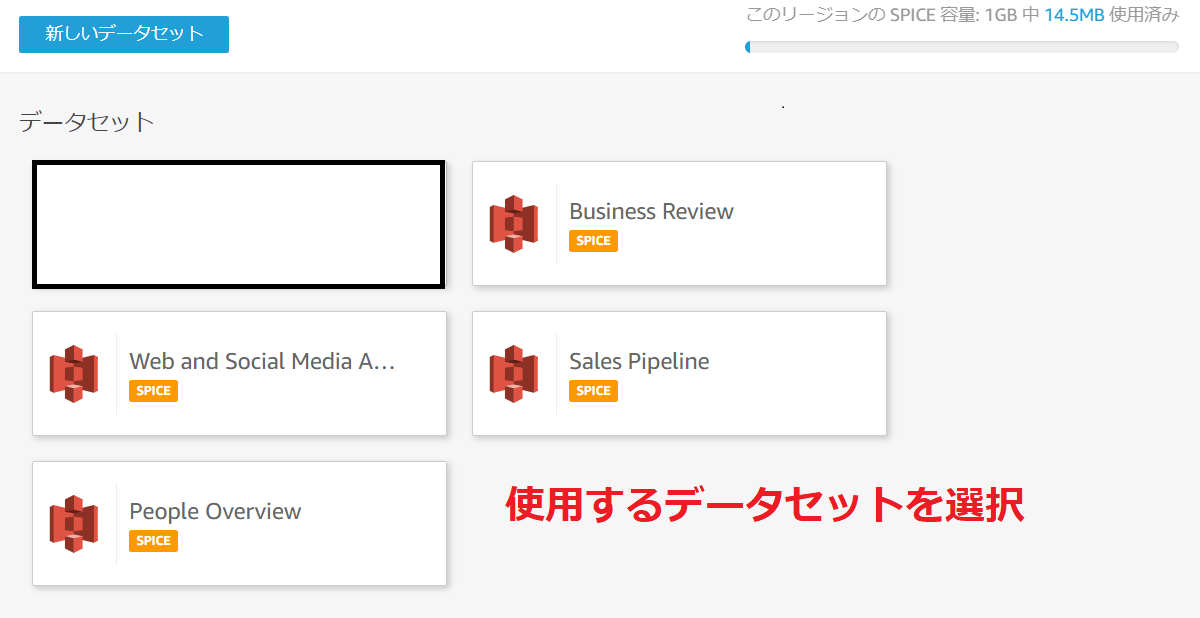The width and height of the screenshot is (1200, 618).
Task: Click the S3 icon on People Overview
Action: click(74, 524)
